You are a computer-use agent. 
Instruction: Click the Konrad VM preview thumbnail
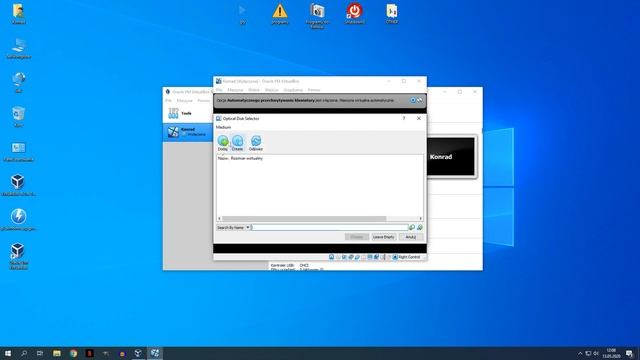pyautogui.click(x=451, y=157)
